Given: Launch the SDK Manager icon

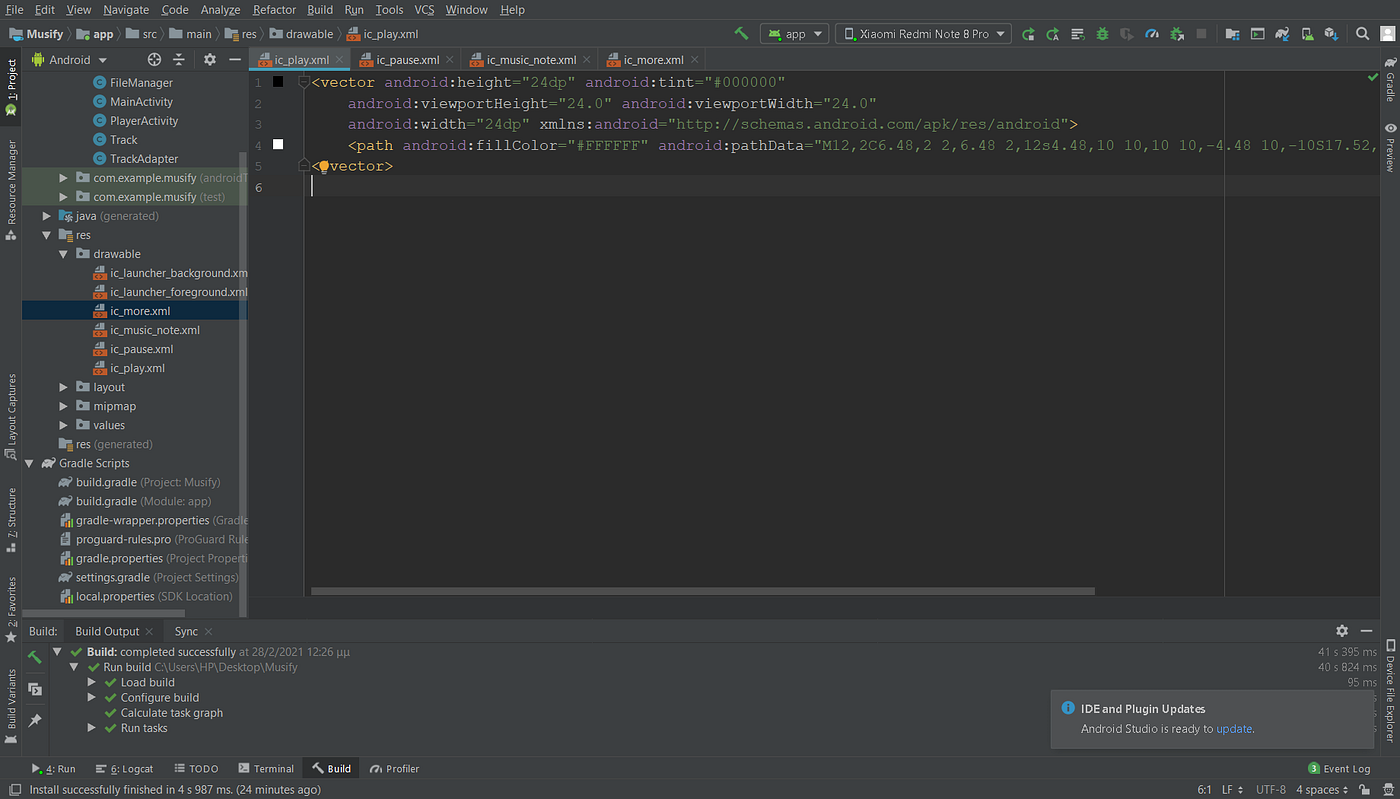Looking at the screenshot, I should point(1331,33).
